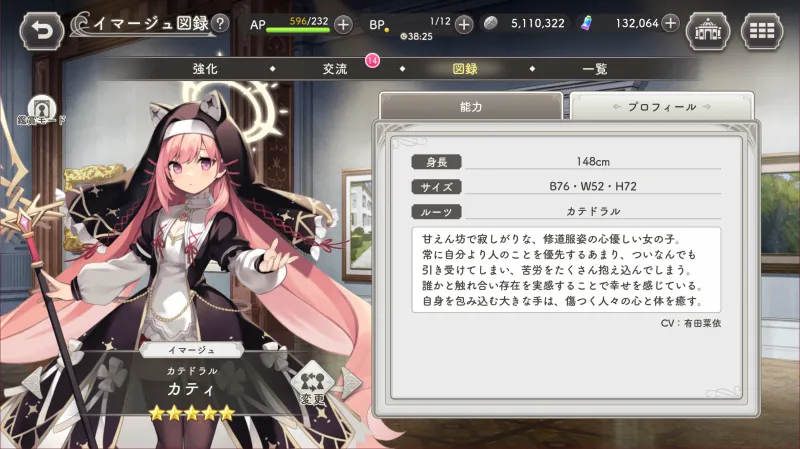The width and height of the screenshot is (800, 449).
Task: Click the silver coin currency icon
Action: (x=490, y=23)
